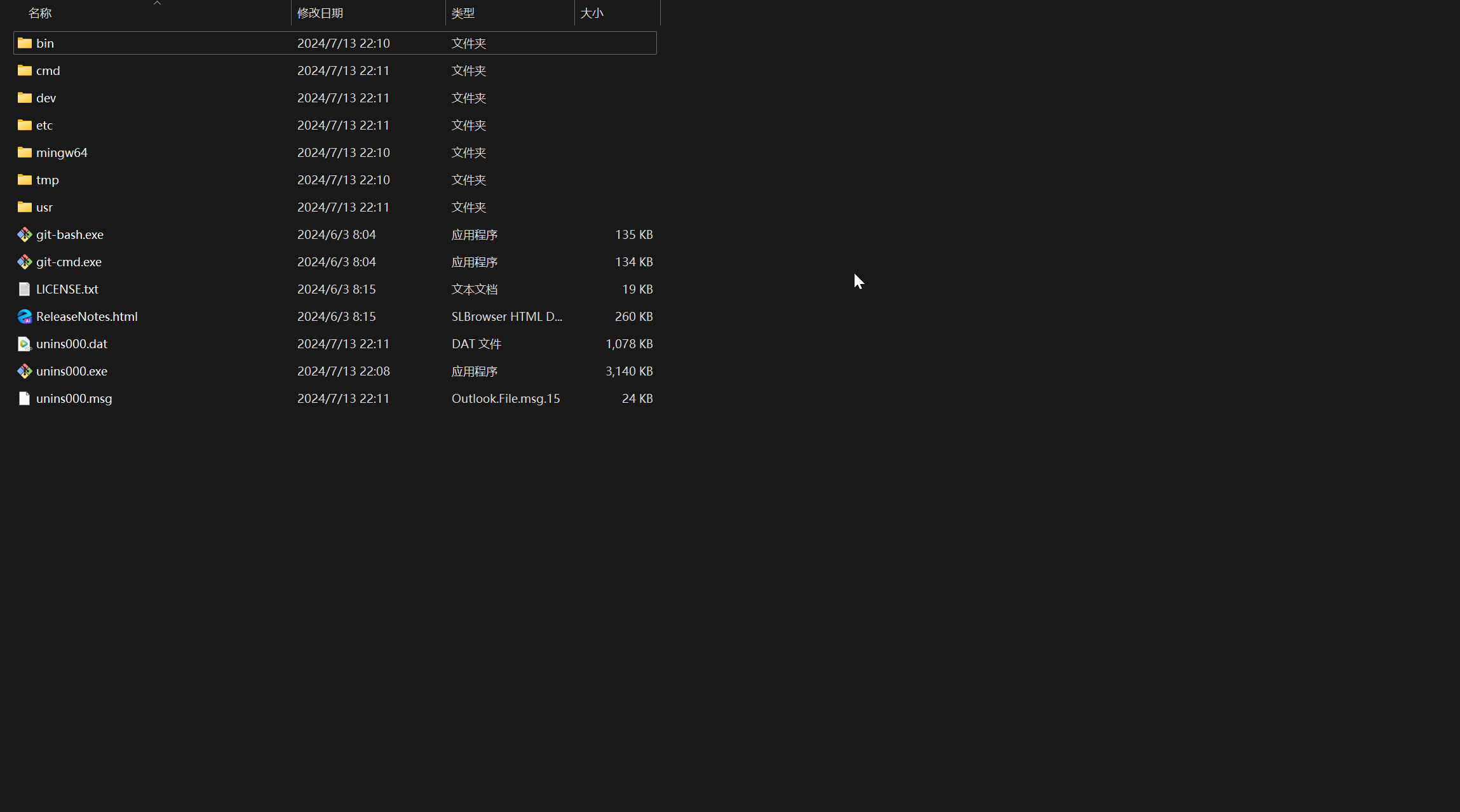
Task: Select the unins000.dat file icon
Action: [x=24, y=344]
